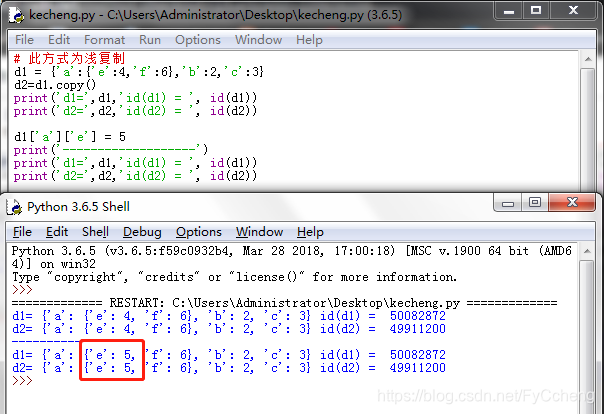Click Python icon in Shell title bar
Viewport: 604px width, 414px height.
(15, 207)
